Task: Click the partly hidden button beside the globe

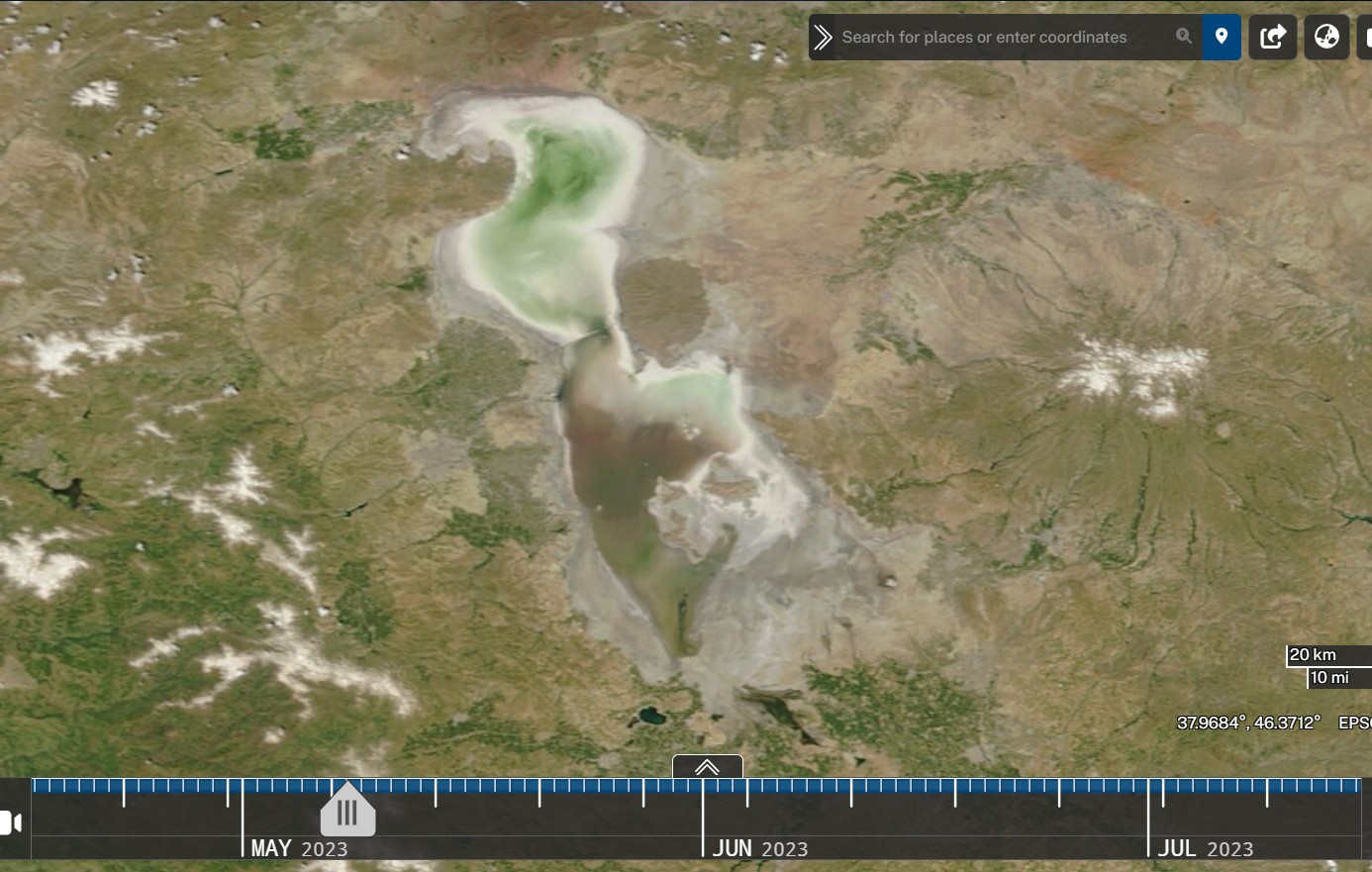Action: [1366, 38]
